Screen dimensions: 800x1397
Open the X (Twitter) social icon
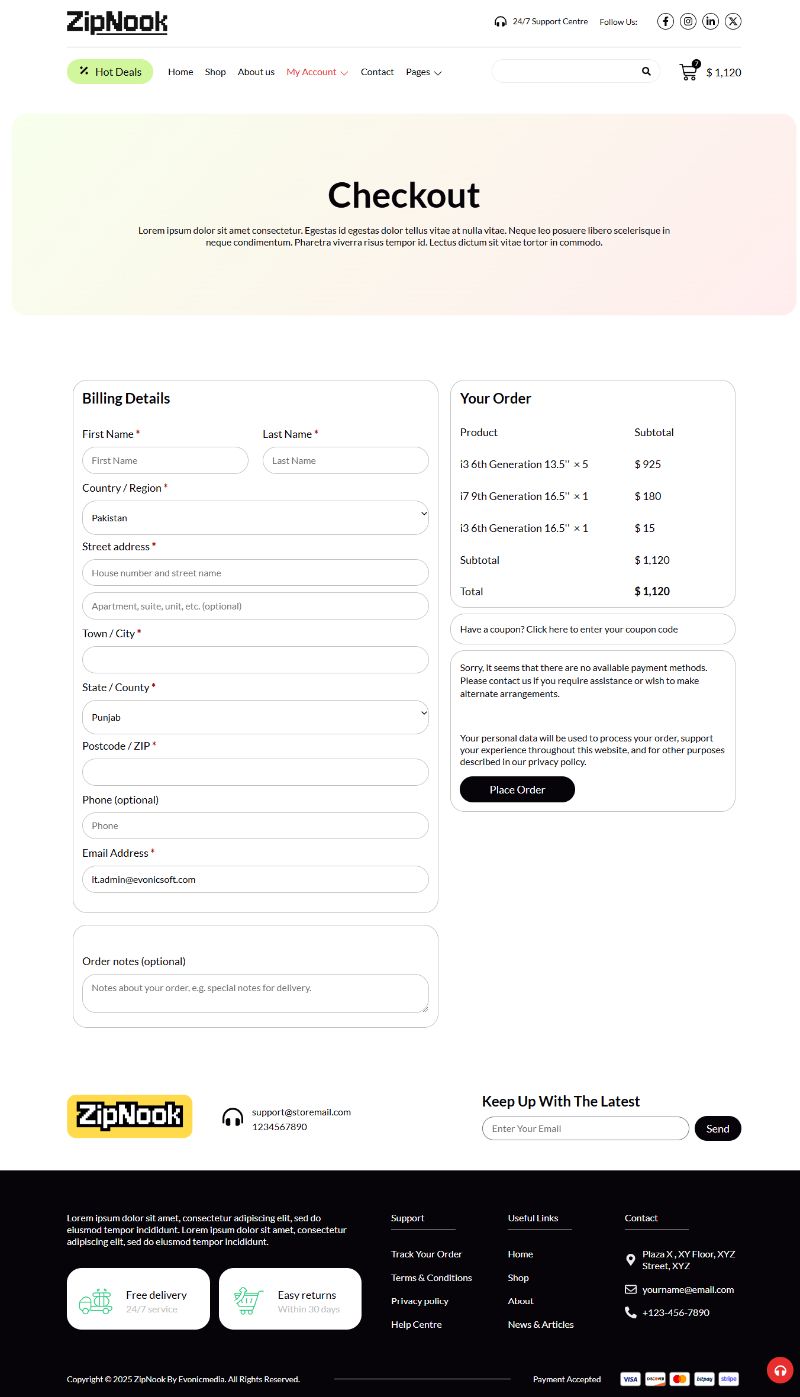(733, 21)
